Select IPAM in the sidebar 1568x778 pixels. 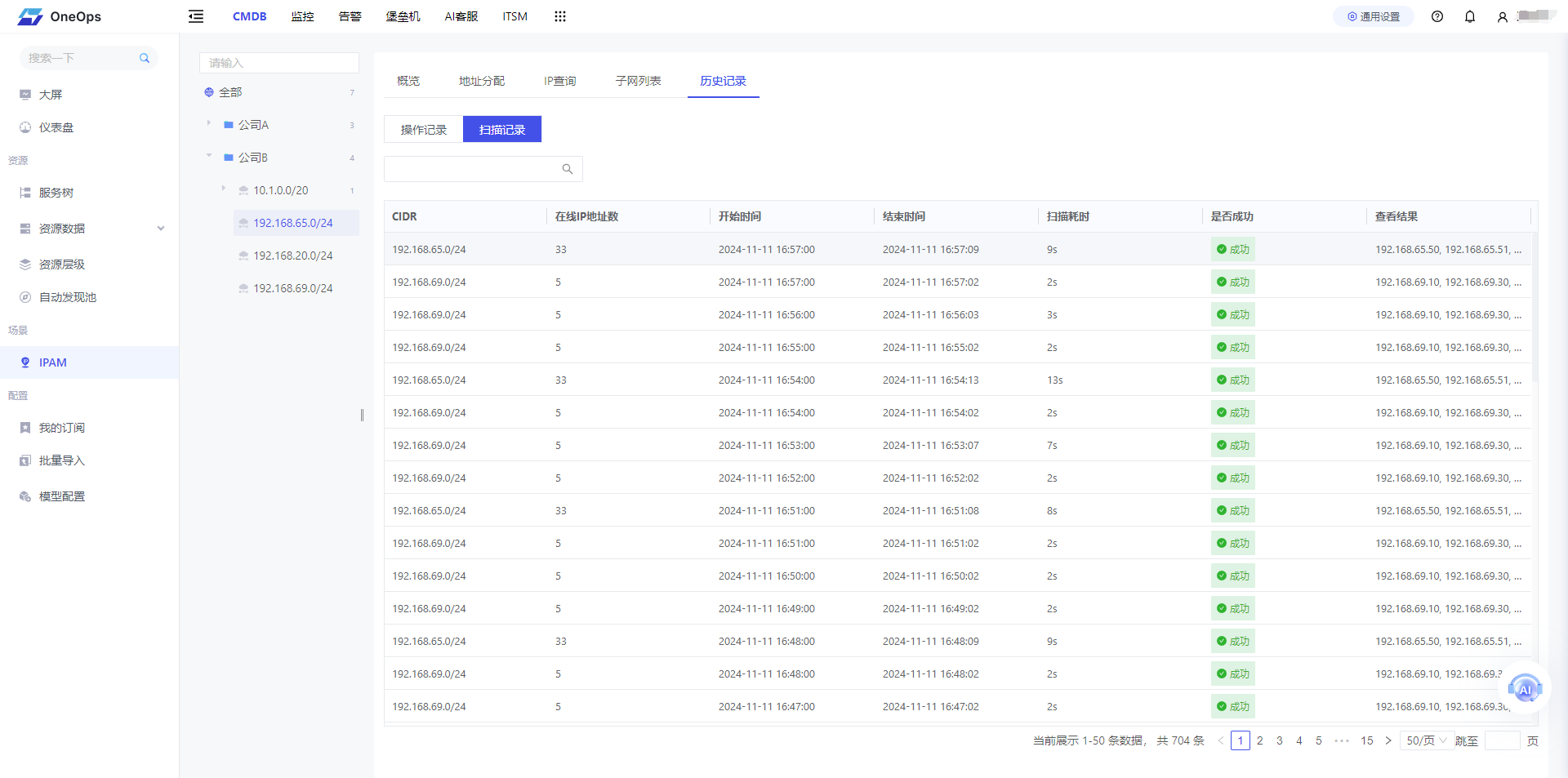pyautogui.click(x=90, y=362)
